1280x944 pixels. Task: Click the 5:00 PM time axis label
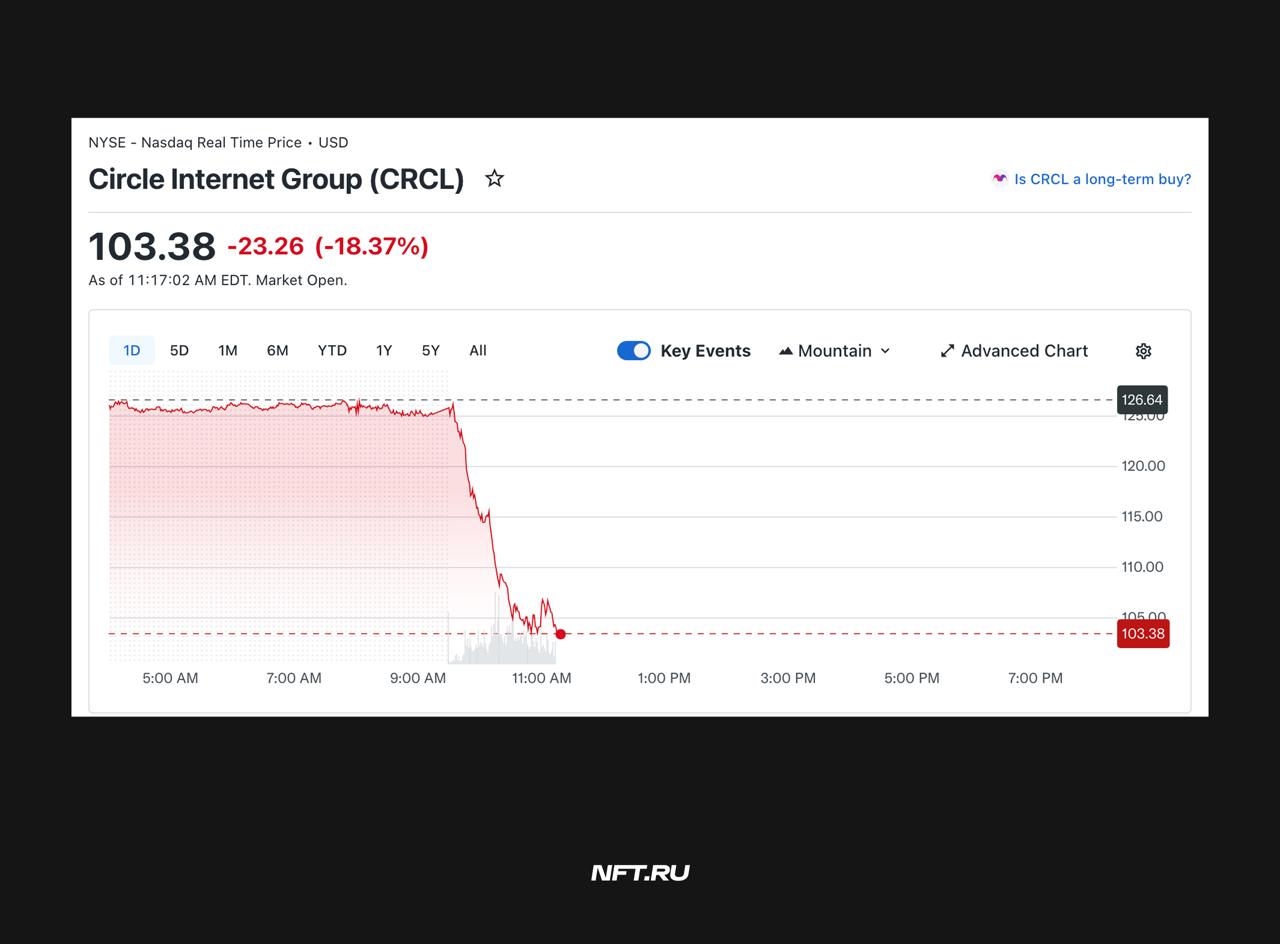[x=912, y=678]
